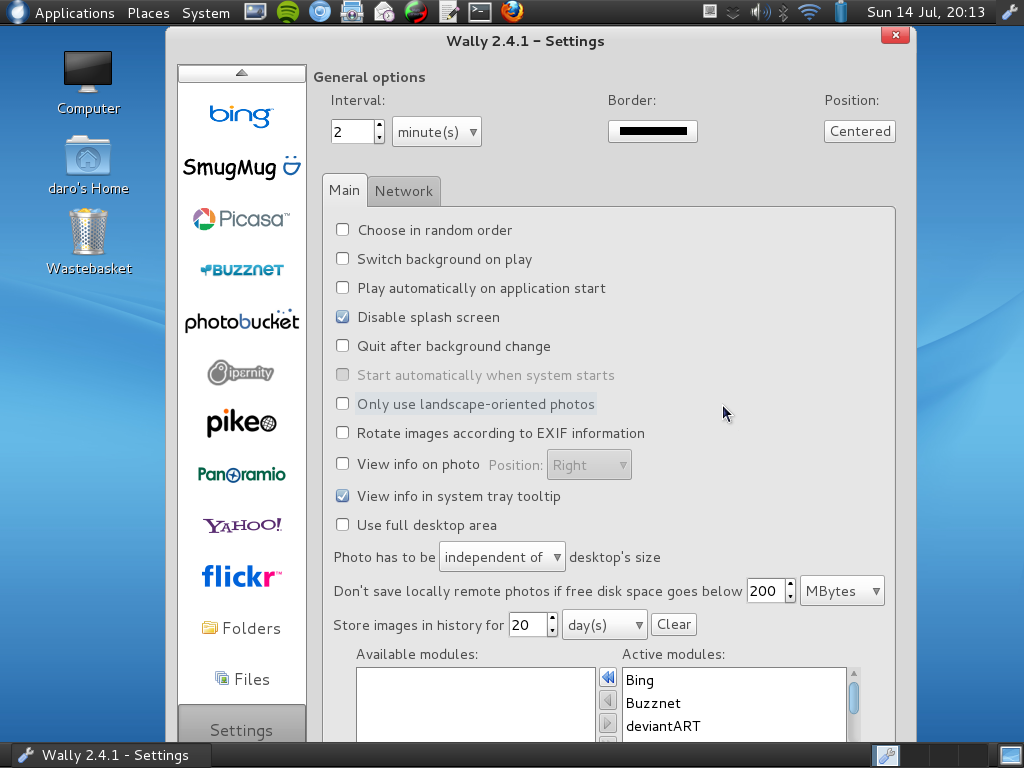Check Play automatically on application start

pos(342,287)
